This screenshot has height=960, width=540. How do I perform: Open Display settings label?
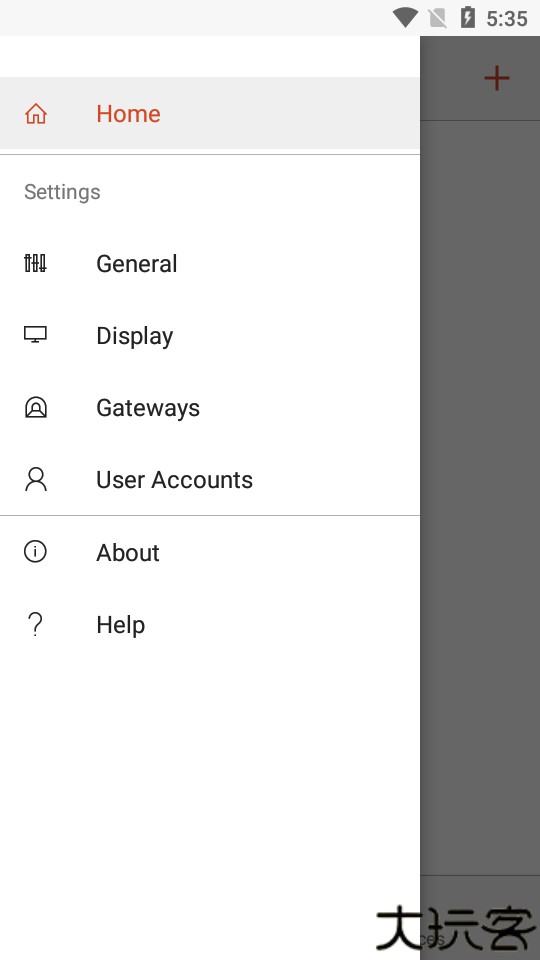(x=135, y=336)
